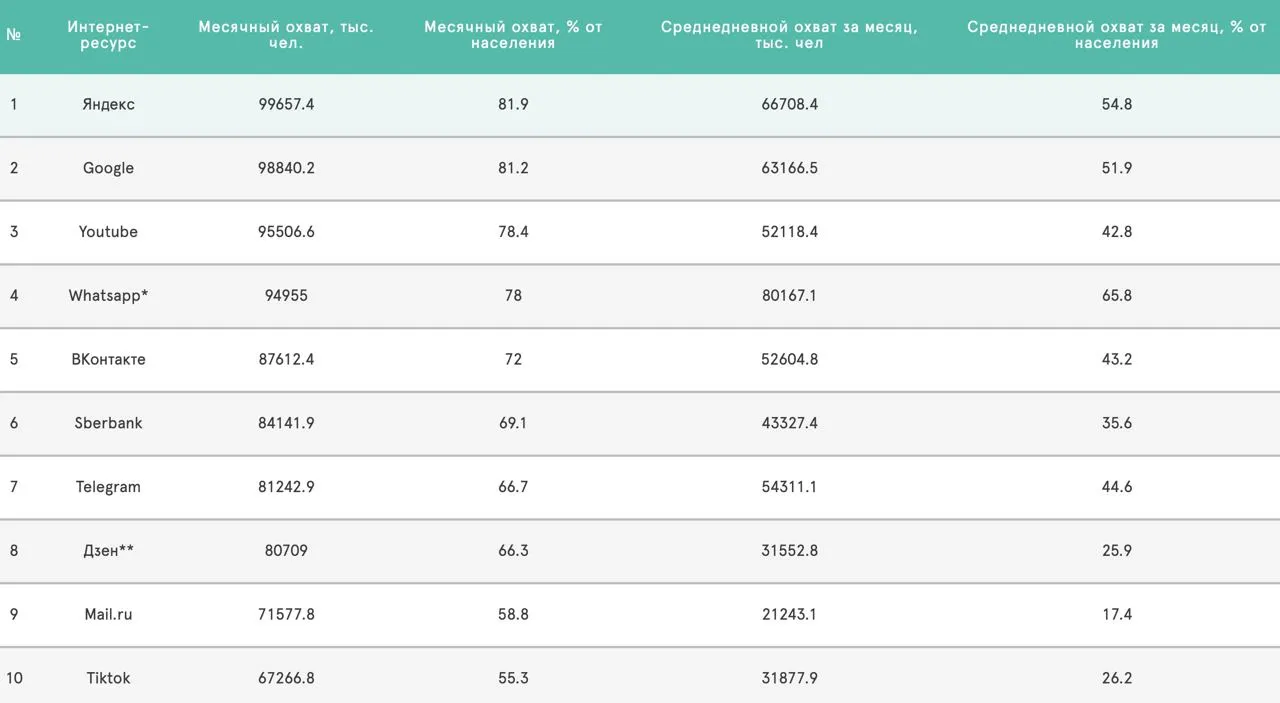1280x703 pixels.
Task: Click value 81242.9 for Telegram
Action: click(286, 487)
